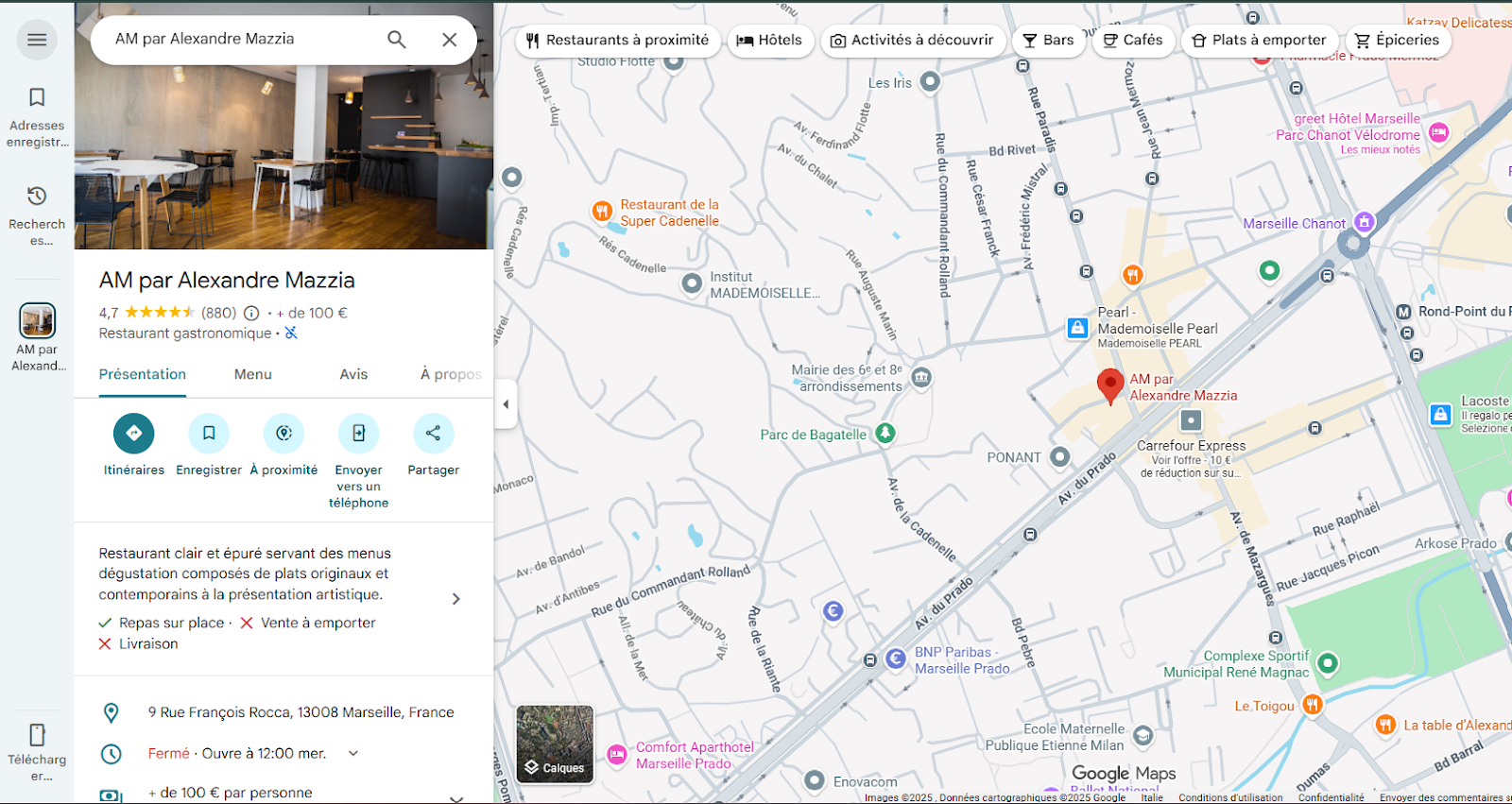Select Restaurants à proximité filter chip

[618, 41]
